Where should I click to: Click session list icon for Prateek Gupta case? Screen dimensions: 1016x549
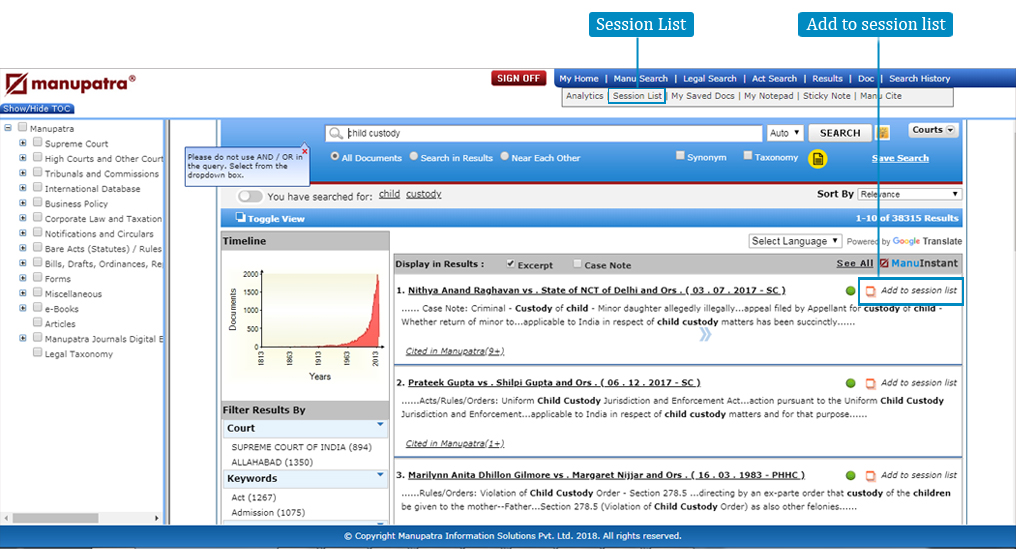(x=871, y=383)
